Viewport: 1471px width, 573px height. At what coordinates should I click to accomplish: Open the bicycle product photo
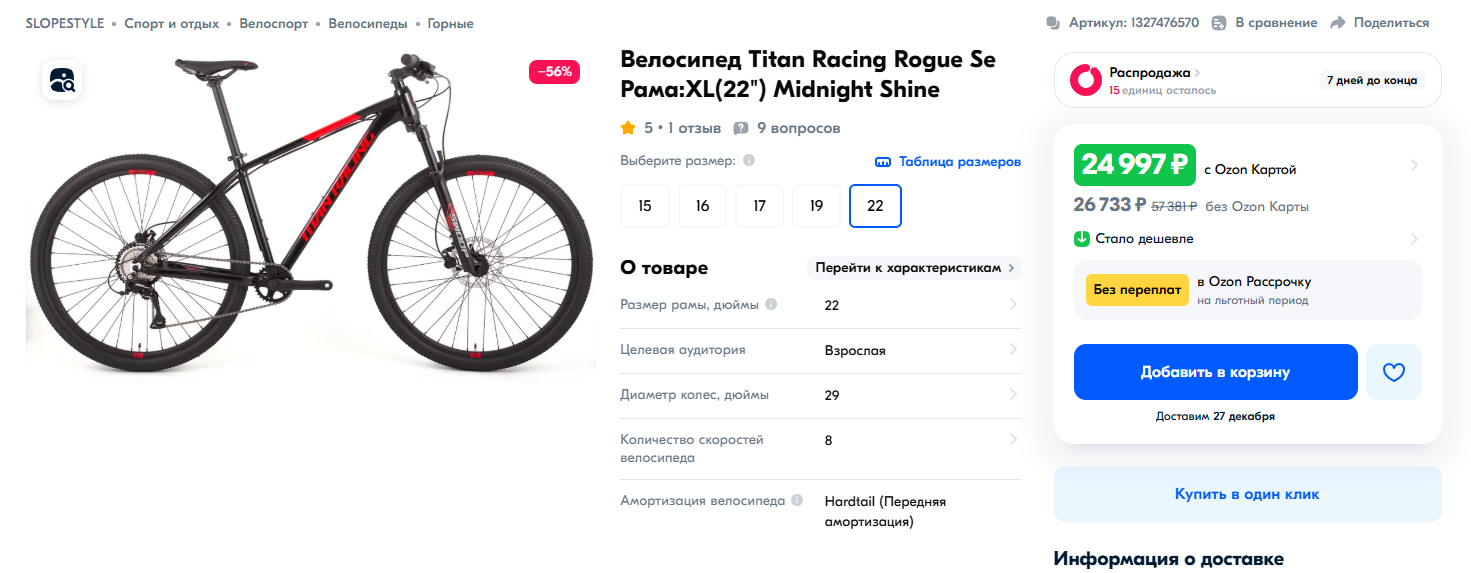310,215
